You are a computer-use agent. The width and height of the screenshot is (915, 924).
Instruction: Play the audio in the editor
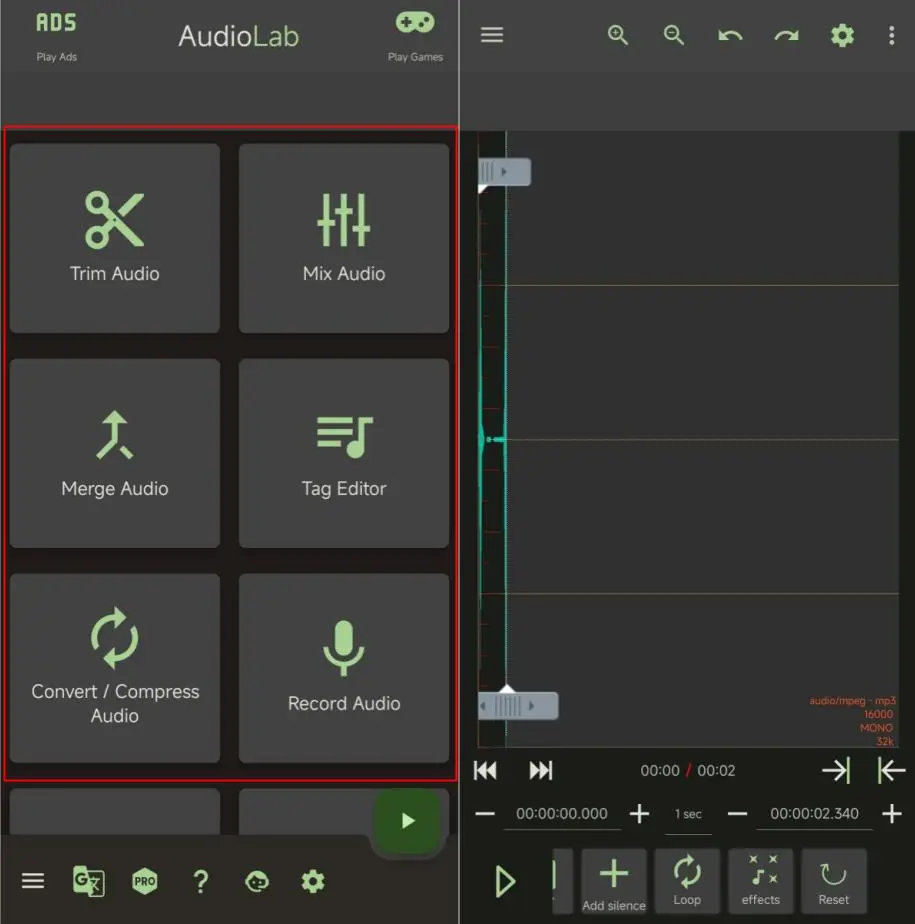tap(505, 882)
